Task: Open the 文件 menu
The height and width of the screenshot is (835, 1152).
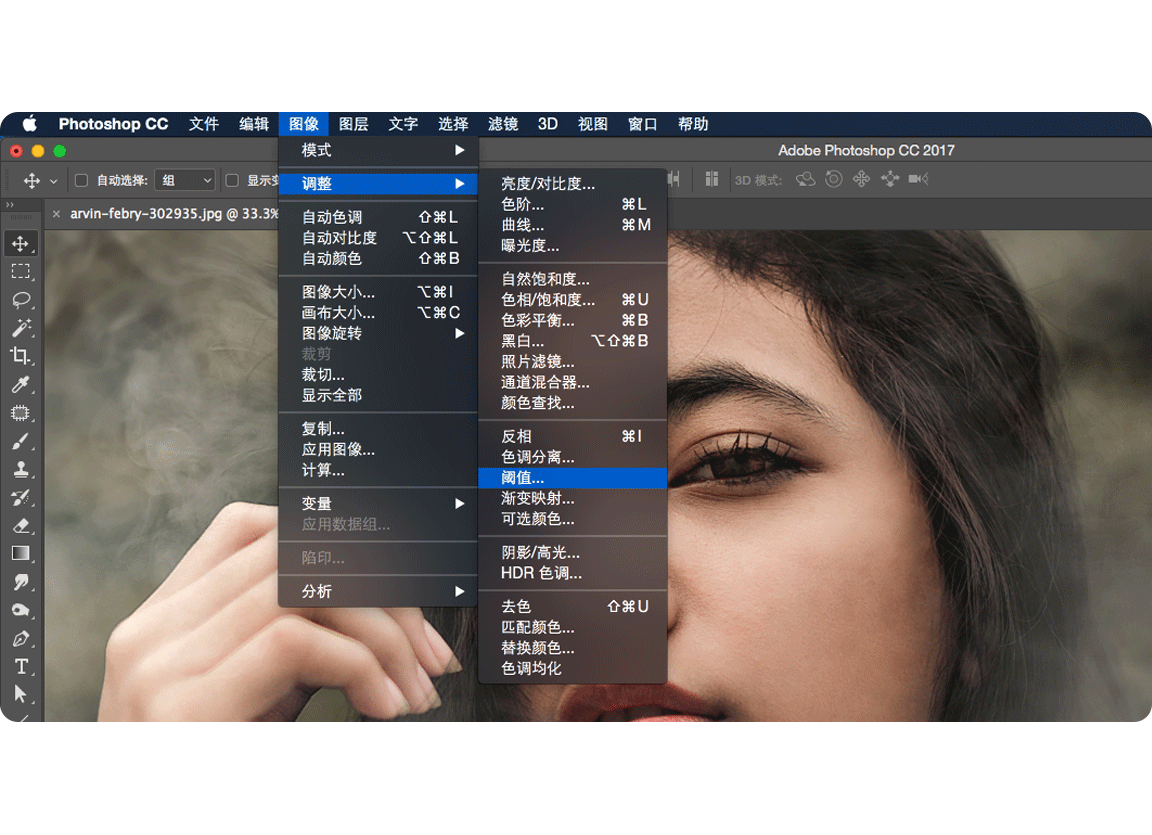Action: (x=204, y=123)
